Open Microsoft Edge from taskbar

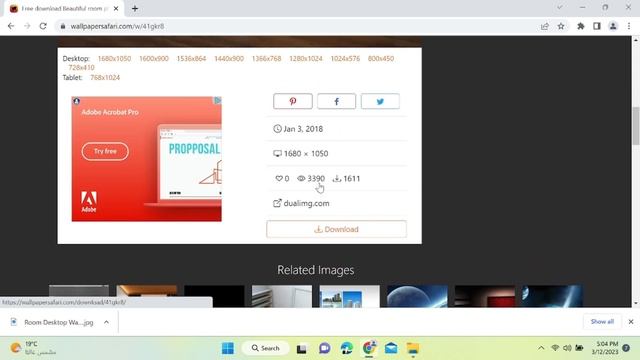347,348
